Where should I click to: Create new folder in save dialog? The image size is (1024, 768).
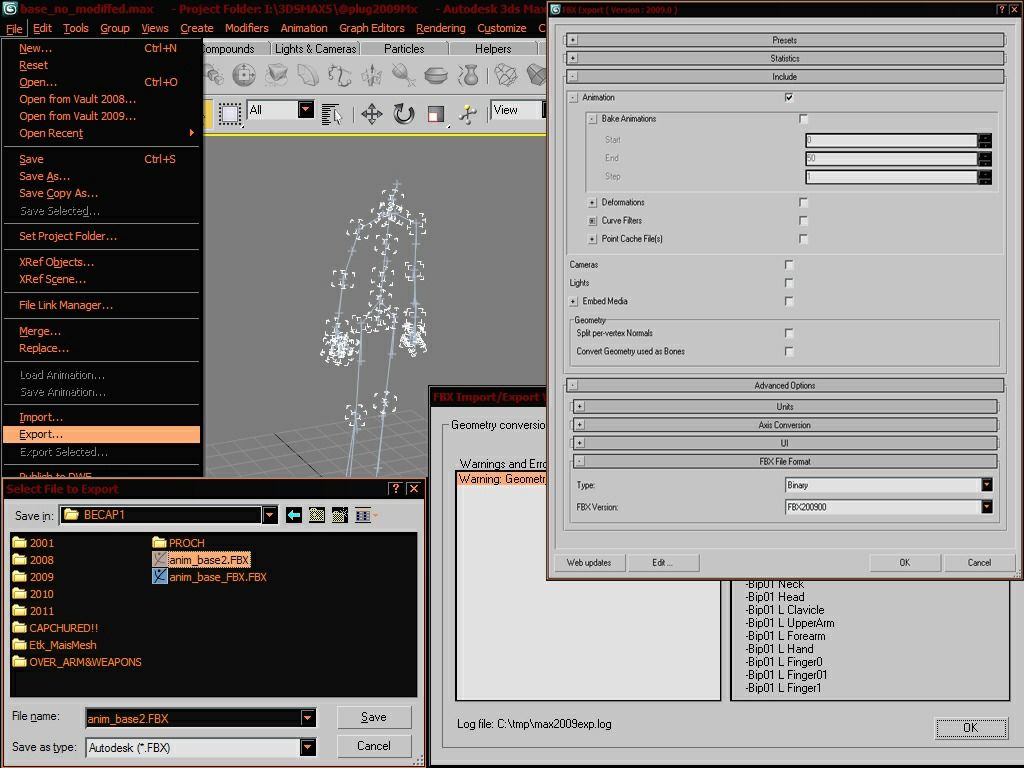[340, 515]
